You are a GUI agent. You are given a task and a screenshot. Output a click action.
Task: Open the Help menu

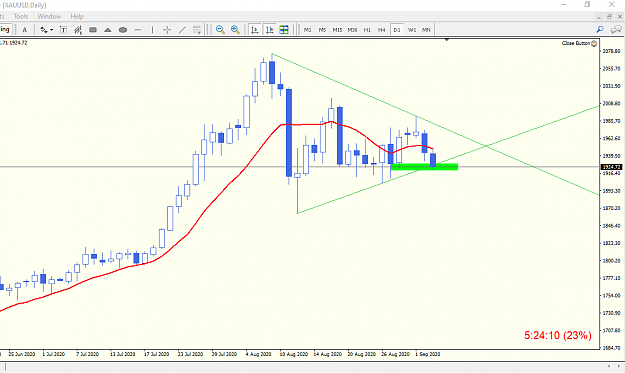tap(77, 16)
